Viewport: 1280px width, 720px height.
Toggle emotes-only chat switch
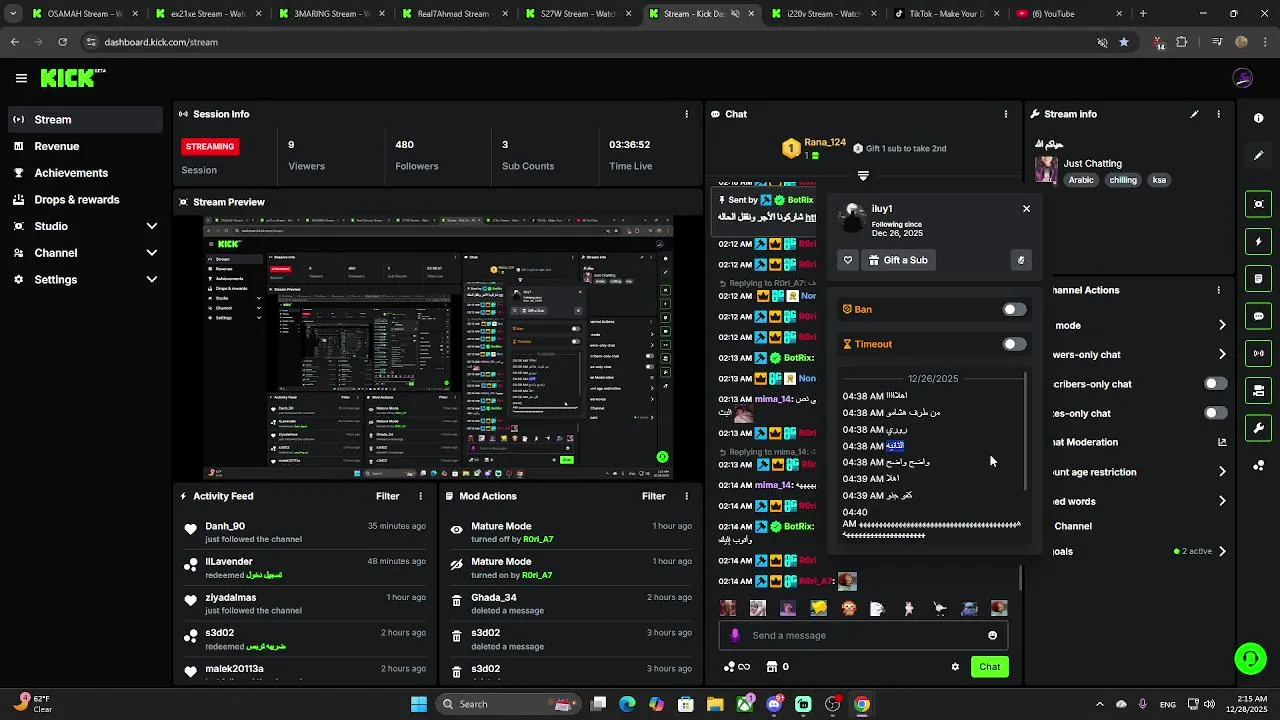pyautogui.click(x=1215, y=413)
